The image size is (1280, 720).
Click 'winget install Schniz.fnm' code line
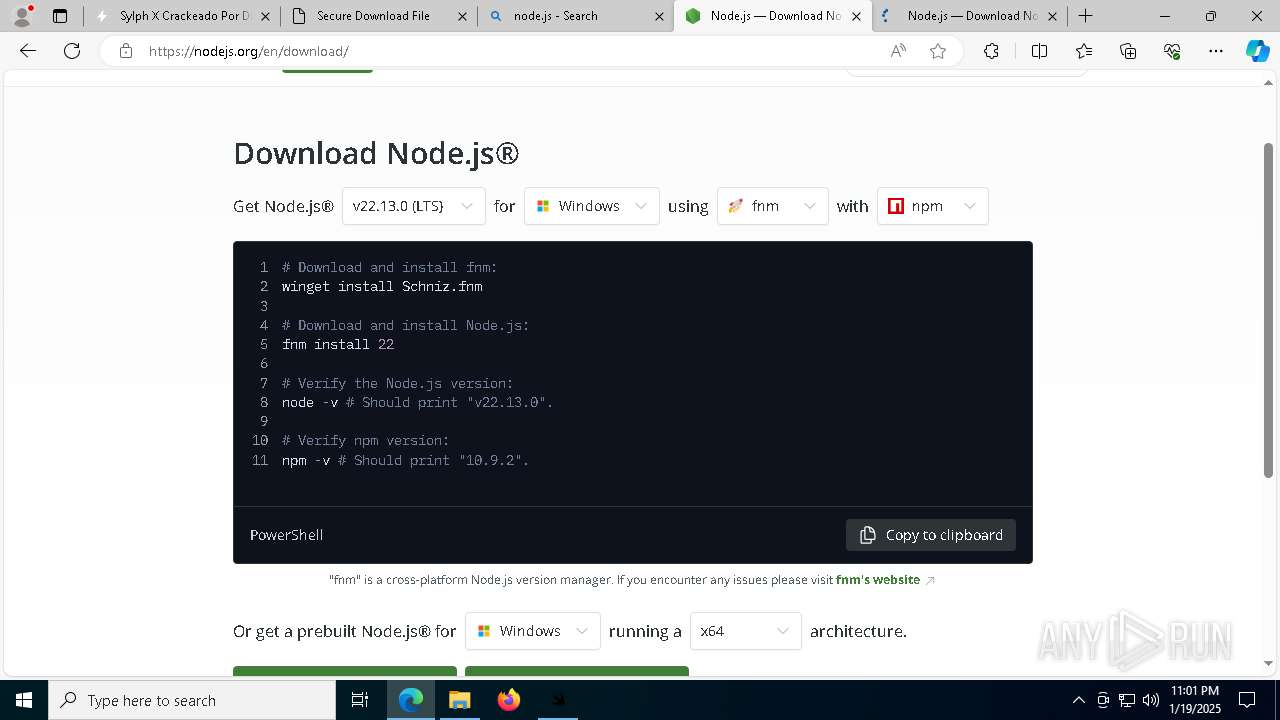click(x=382, y=287)
